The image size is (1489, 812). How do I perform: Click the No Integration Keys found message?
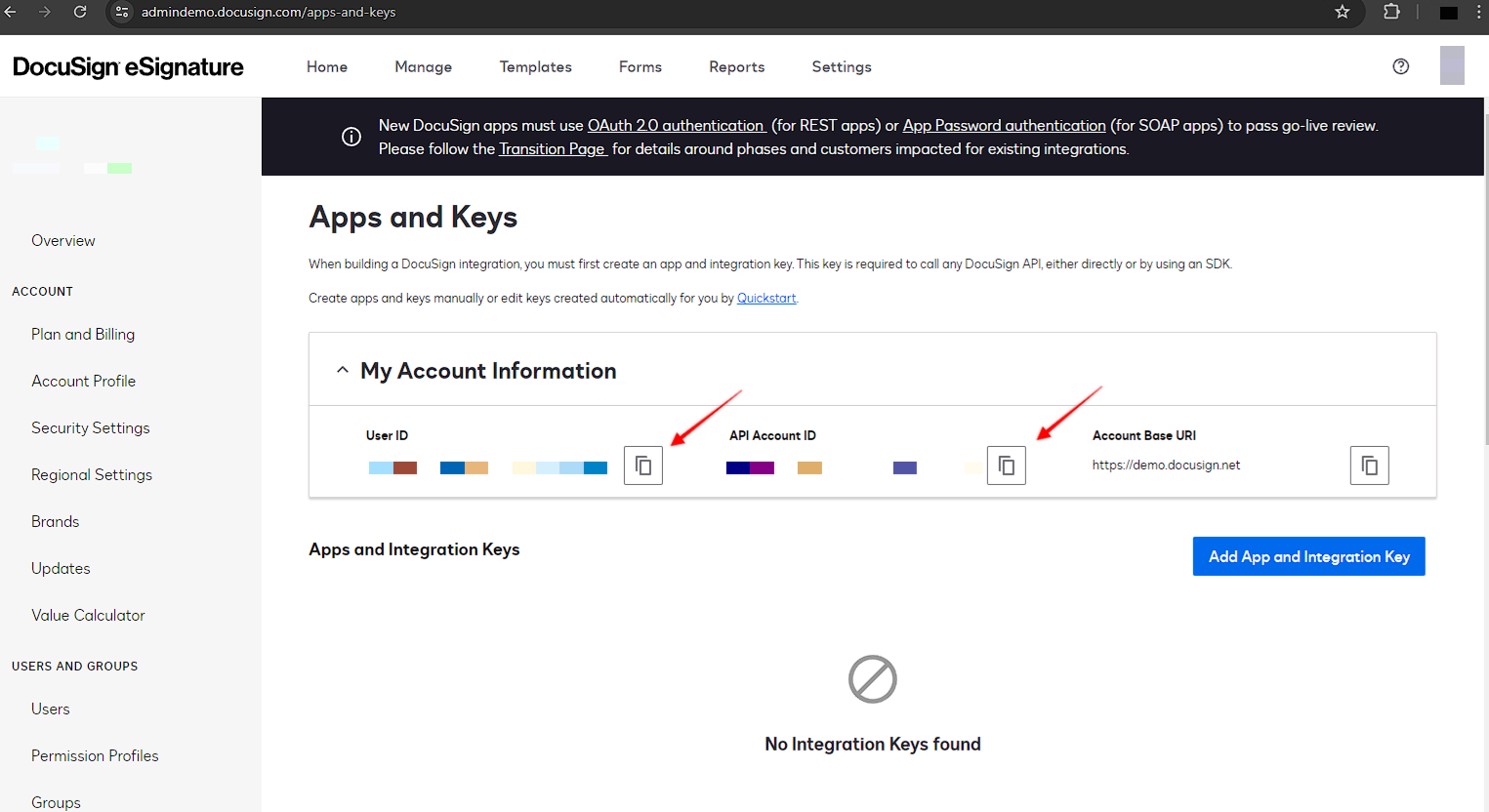click(x=873, y=744)
